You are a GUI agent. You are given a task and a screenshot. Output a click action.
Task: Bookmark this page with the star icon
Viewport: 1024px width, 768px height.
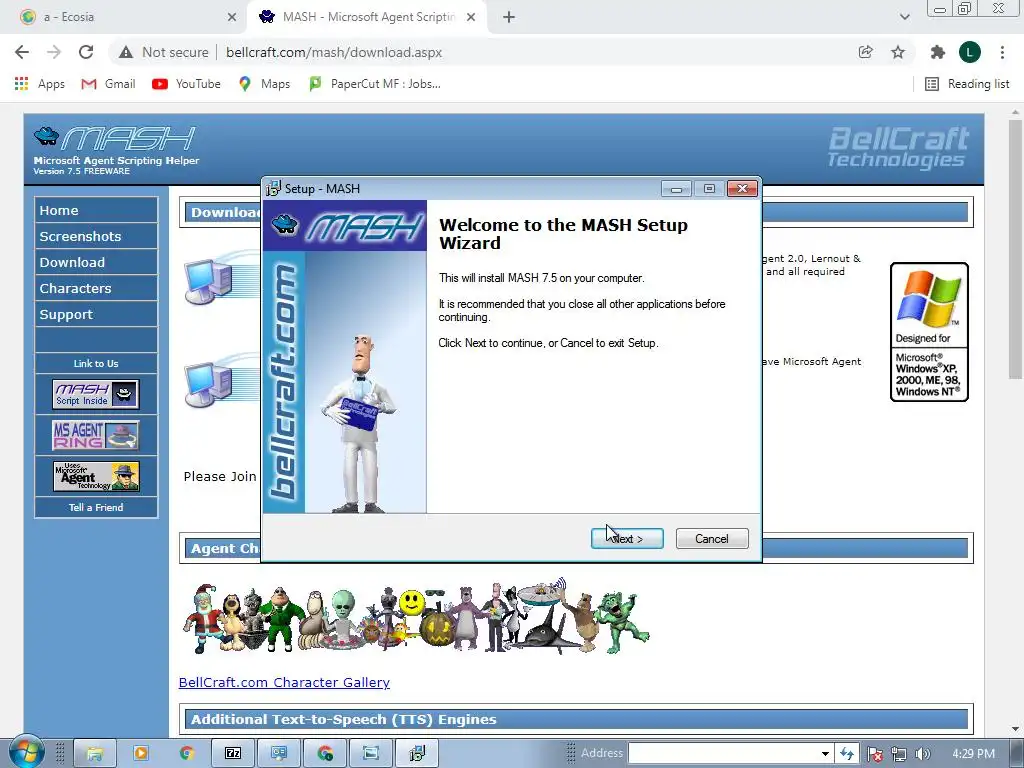(898, 52)
